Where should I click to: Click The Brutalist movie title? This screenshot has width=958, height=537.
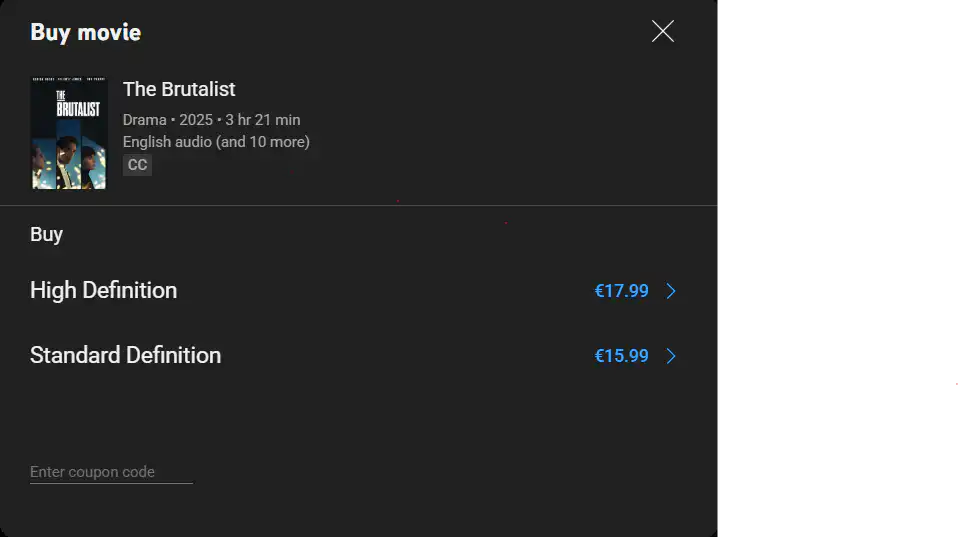click(179, 89)
